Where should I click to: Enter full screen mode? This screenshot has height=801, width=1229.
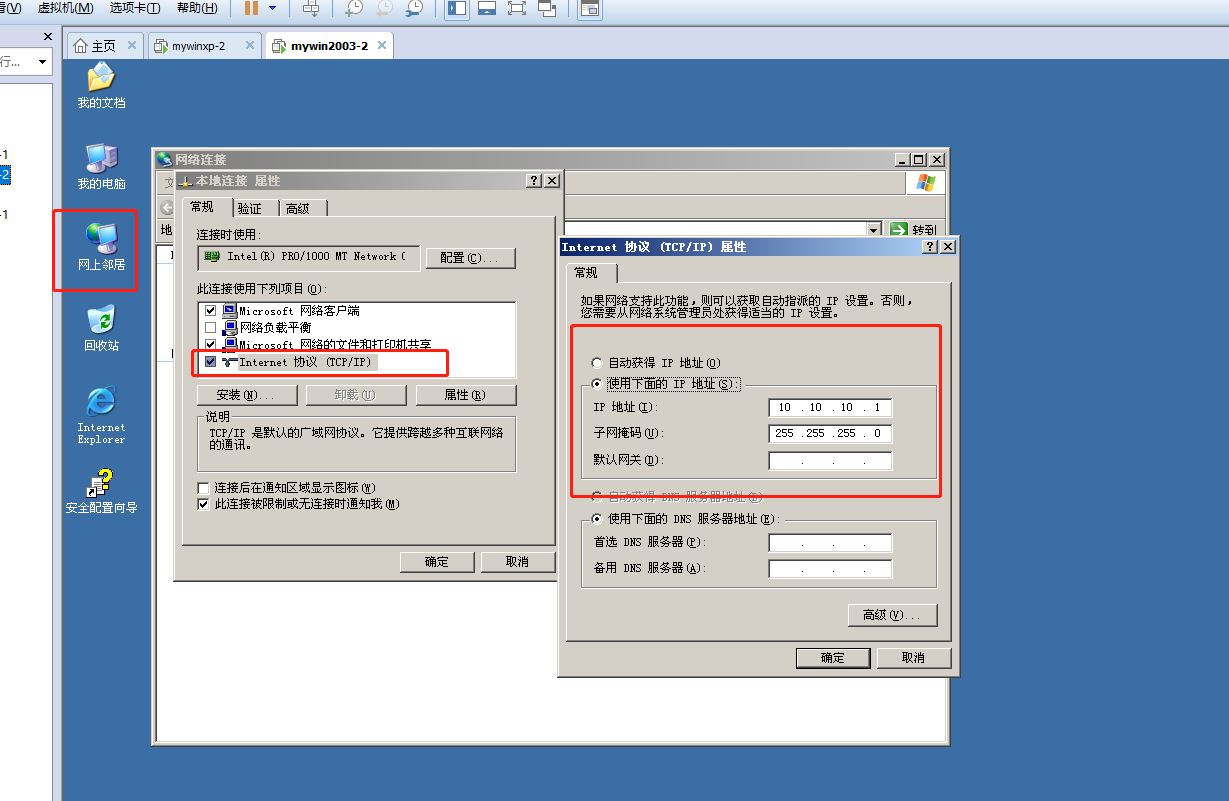[517, 10]
